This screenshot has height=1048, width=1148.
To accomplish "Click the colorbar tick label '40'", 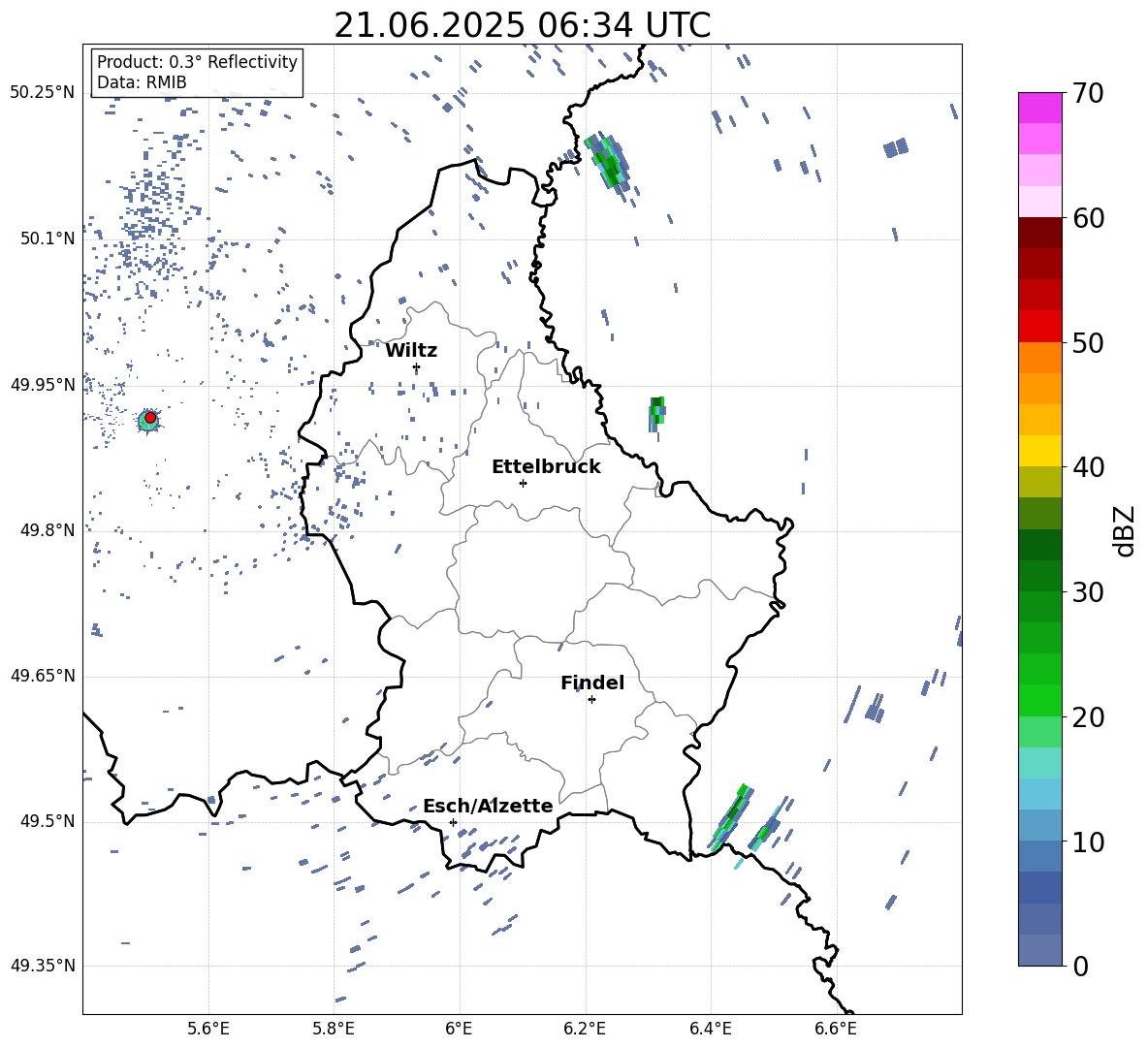I will point(1087,467).
